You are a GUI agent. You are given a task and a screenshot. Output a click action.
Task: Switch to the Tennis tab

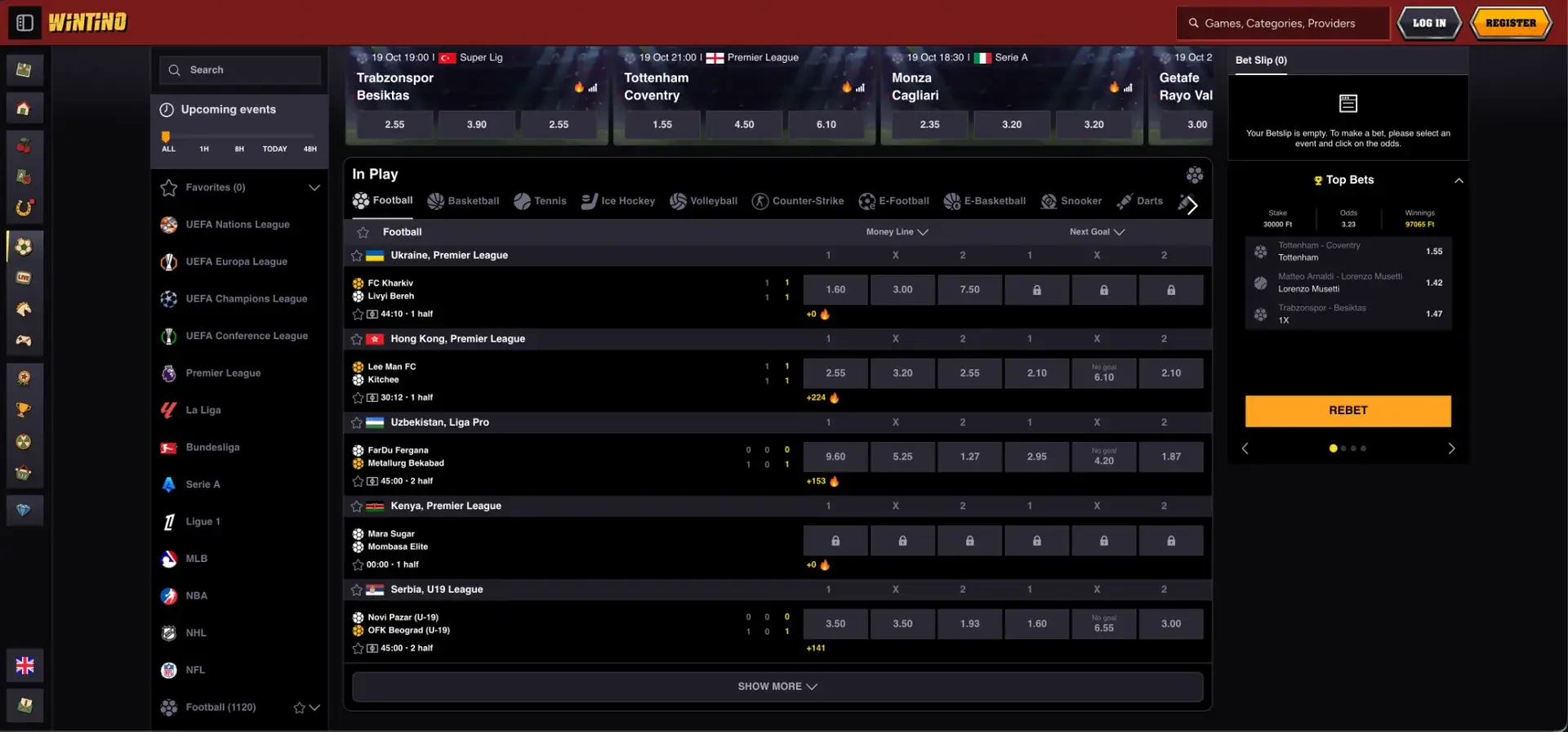pos(540,201)
